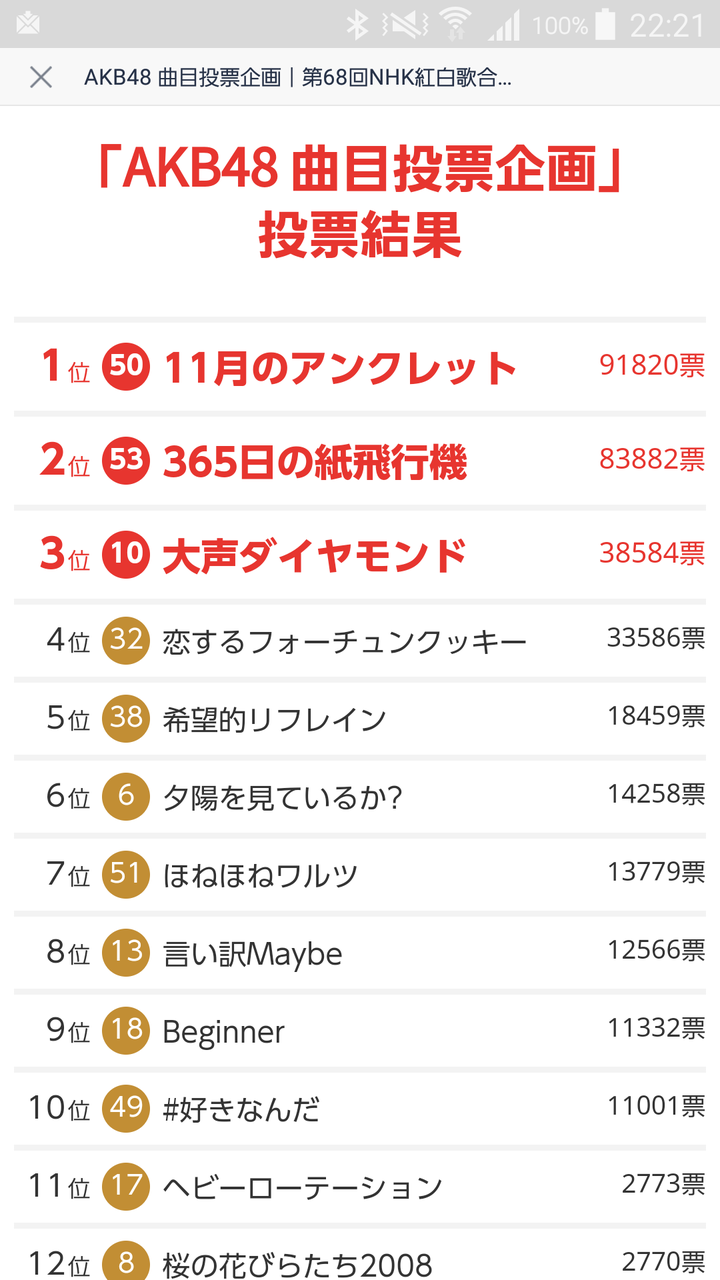Tap the red number 50 badge

(x=126, y=367)
